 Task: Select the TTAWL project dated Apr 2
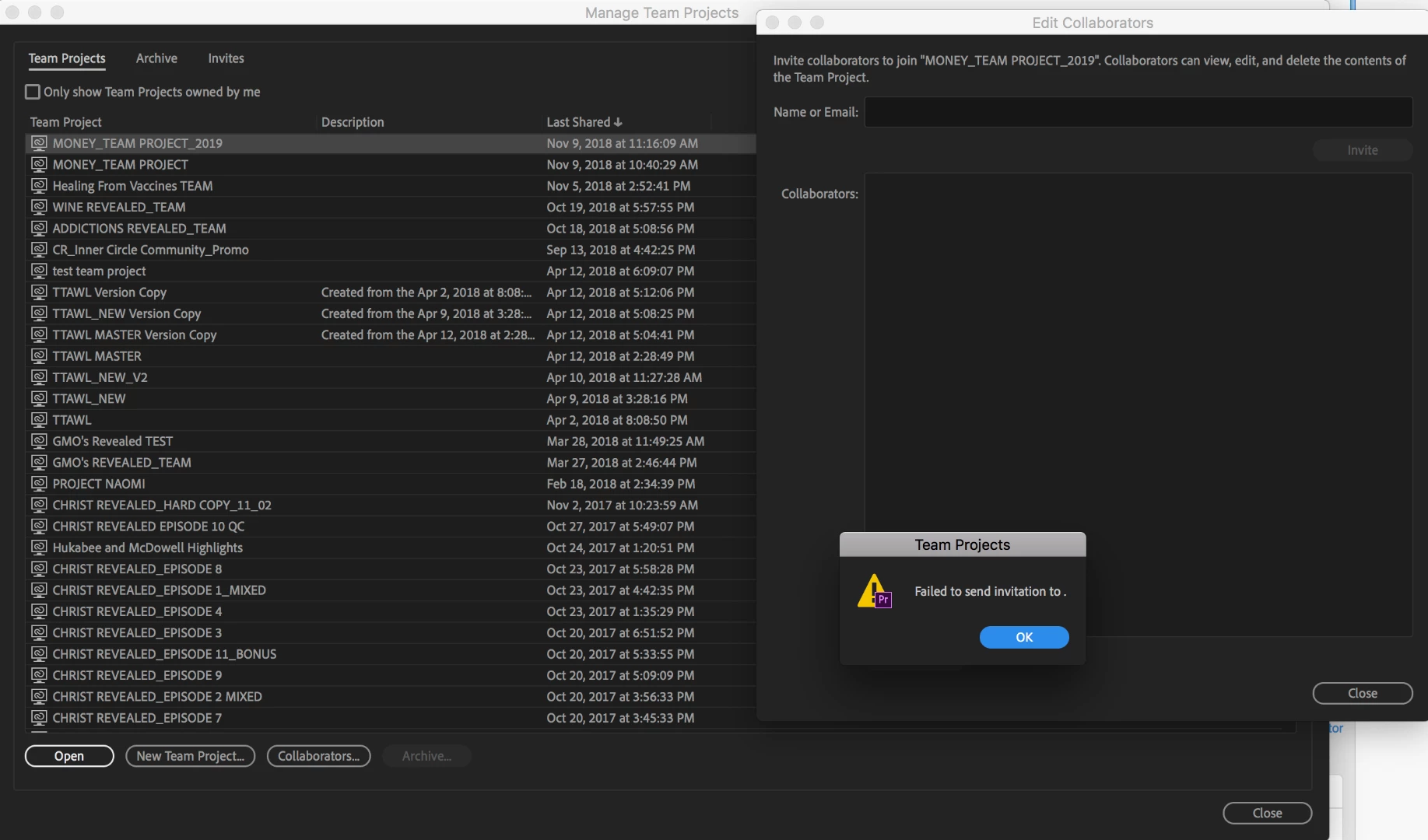[391, 419]
